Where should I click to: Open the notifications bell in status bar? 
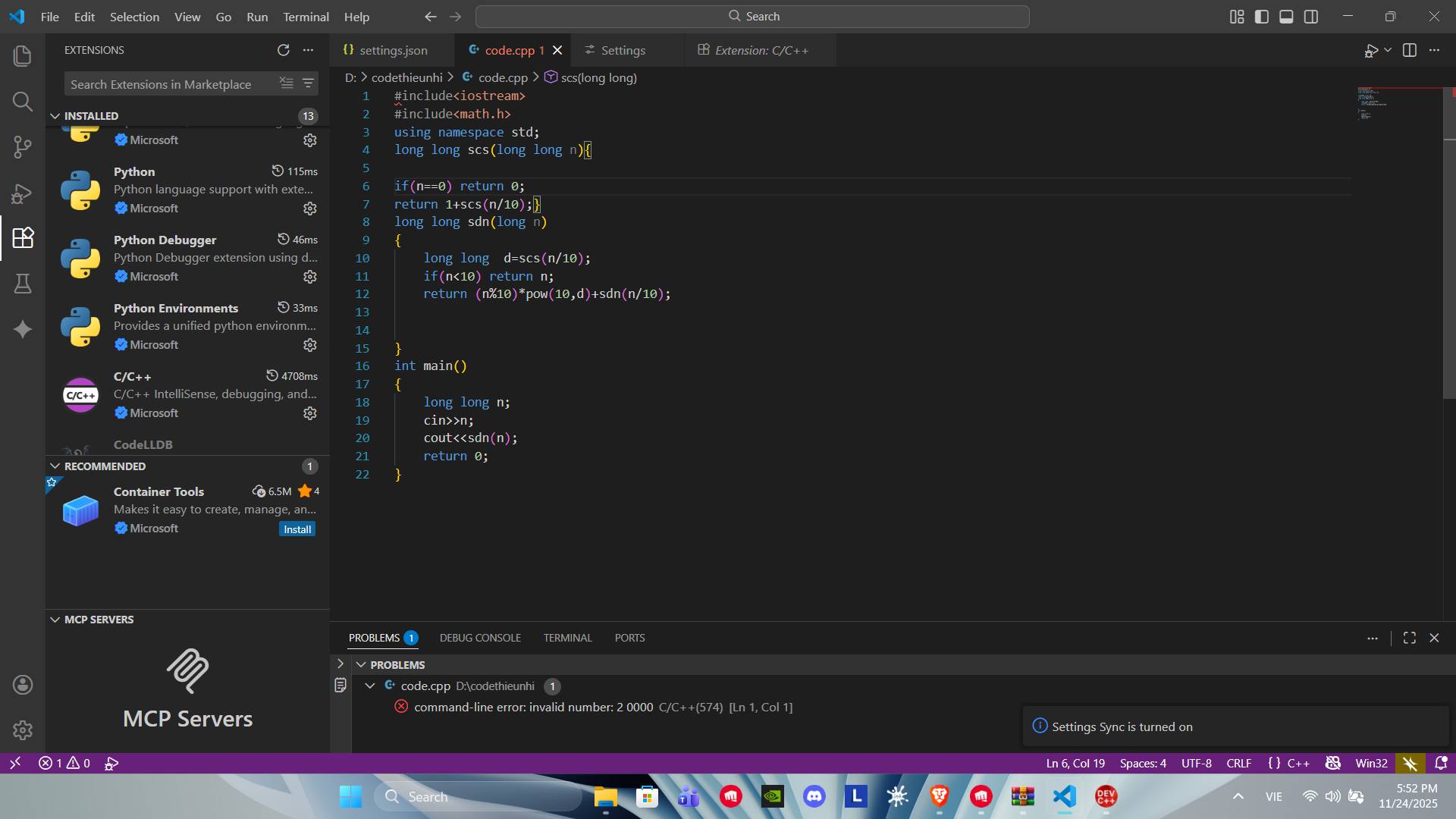pyautogui.click(x=1441, y=763)
